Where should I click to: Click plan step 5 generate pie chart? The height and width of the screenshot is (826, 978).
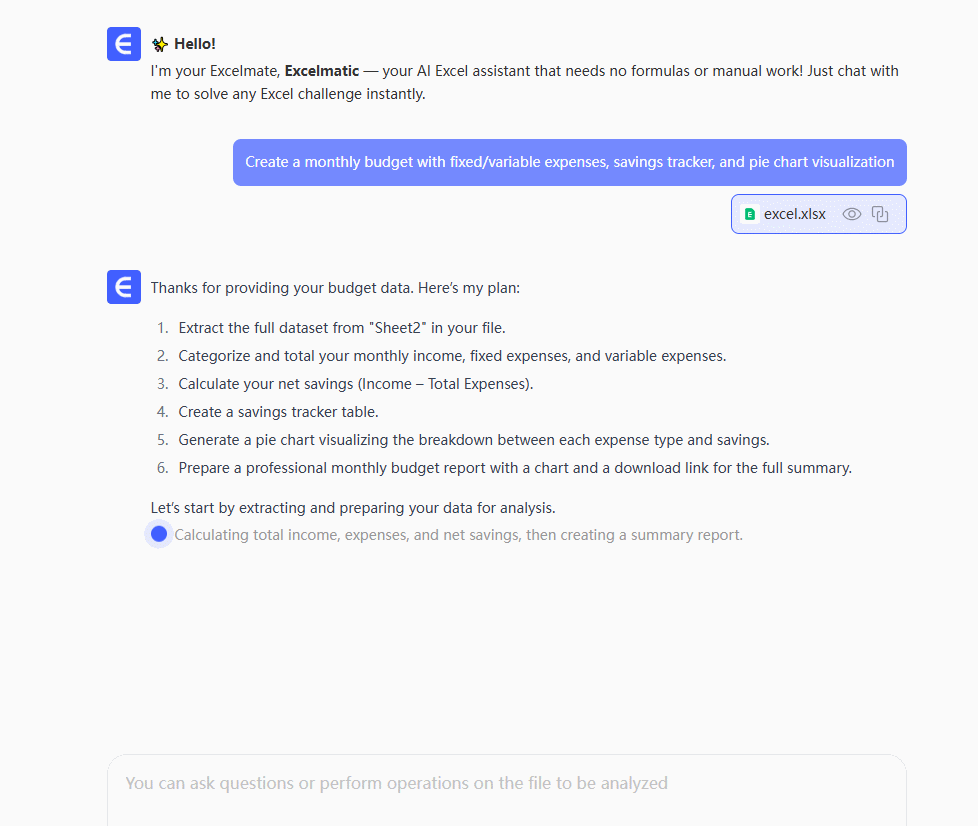473,440
